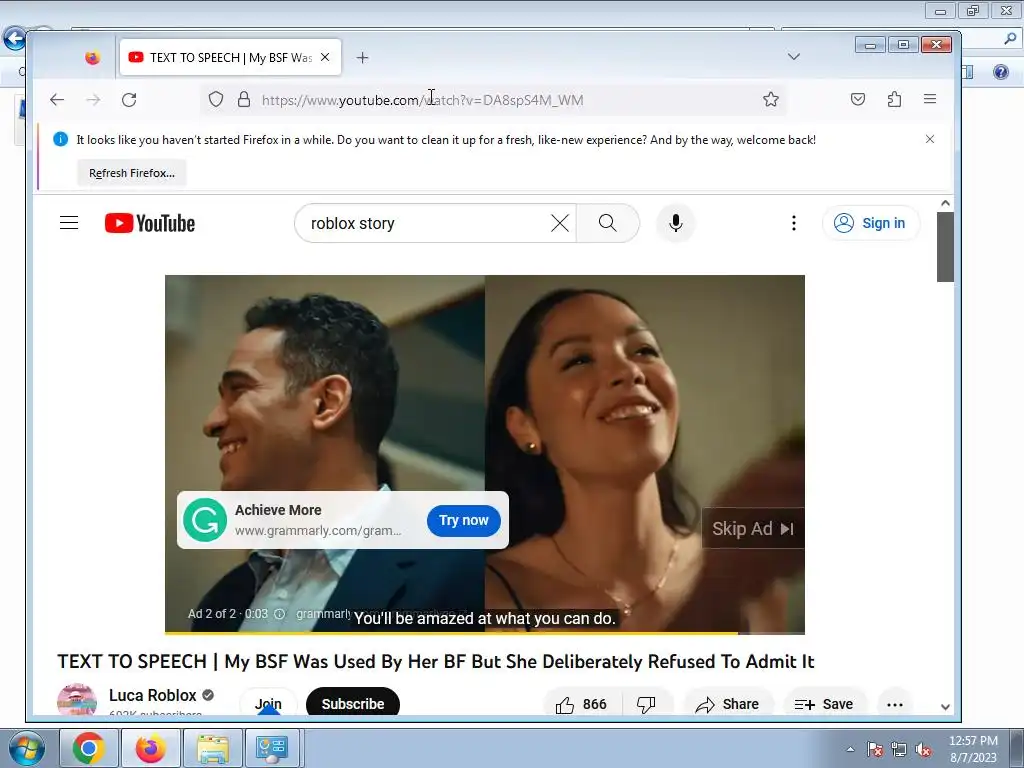Open the network tray icon
Viewport: 1024px width, 768px height.
(899, 750)
